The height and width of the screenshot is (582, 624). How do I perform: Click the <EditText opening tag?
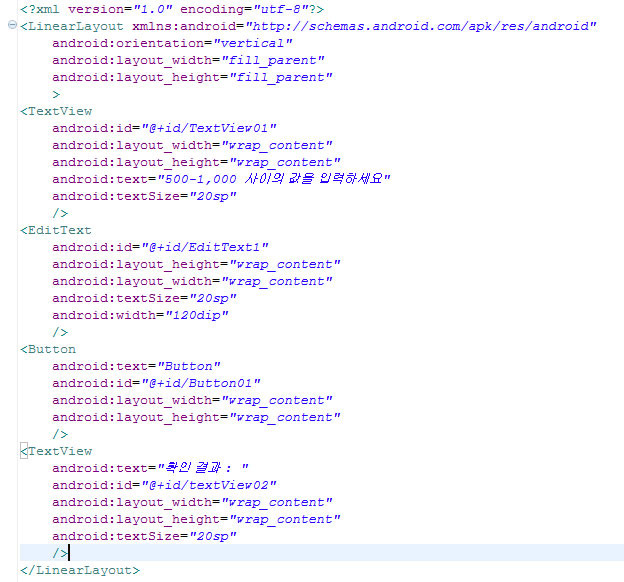point(56,230)
